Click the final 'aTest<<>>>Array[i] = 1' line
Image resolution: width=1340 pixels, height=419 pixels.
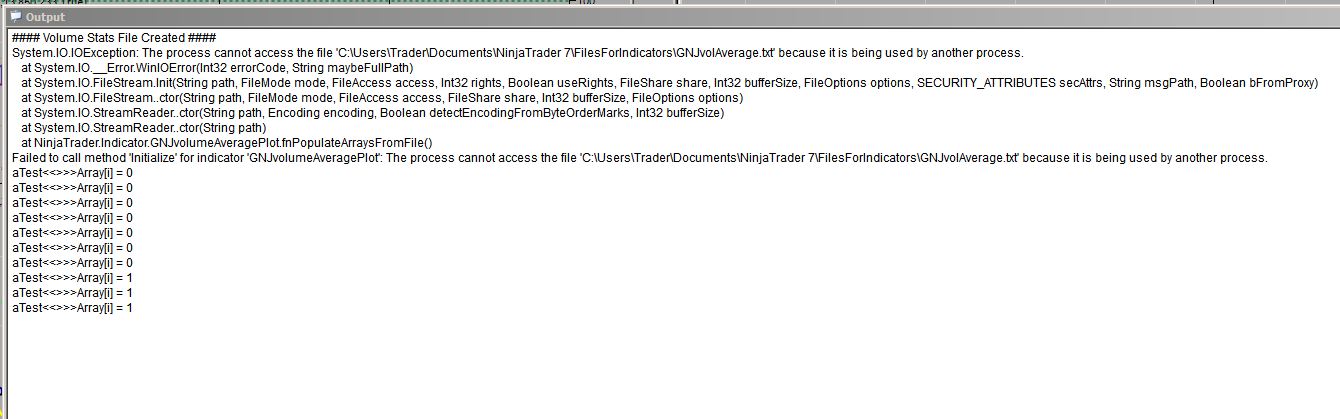(x=72, y=308)
